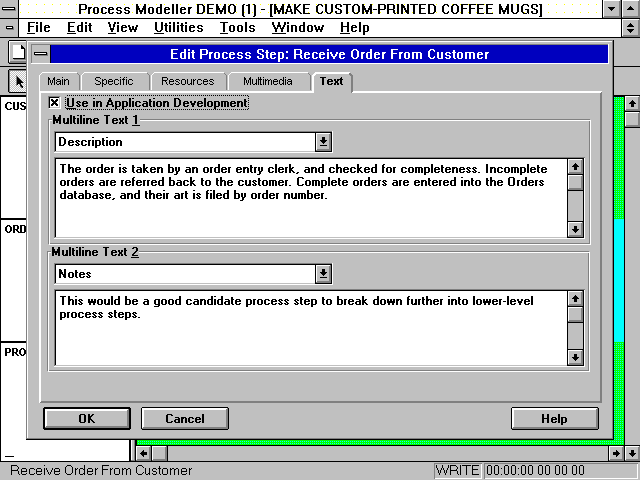Switch to the Resources tab
640x480 pixels.
click(187, 81)
